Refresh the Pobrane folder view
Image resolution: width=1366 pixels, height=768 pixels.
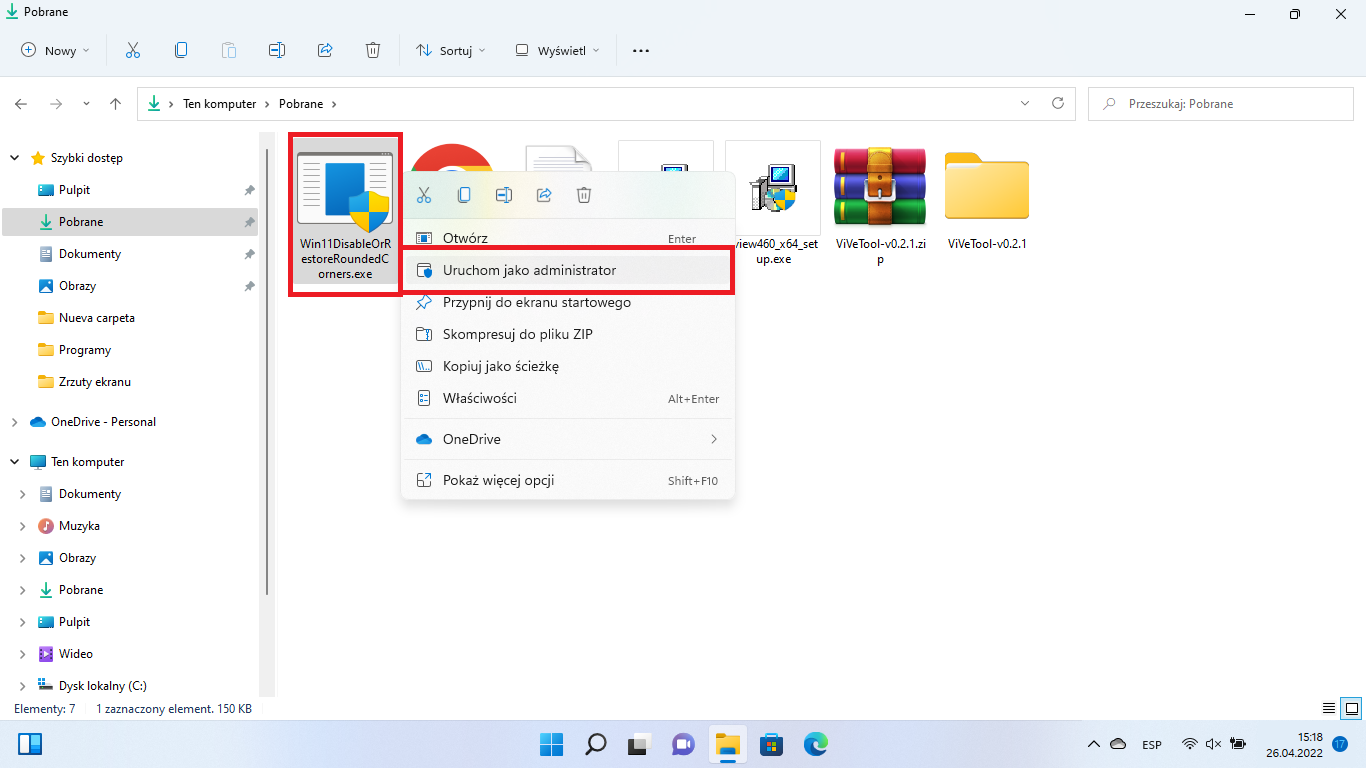tap(1058, 103)
